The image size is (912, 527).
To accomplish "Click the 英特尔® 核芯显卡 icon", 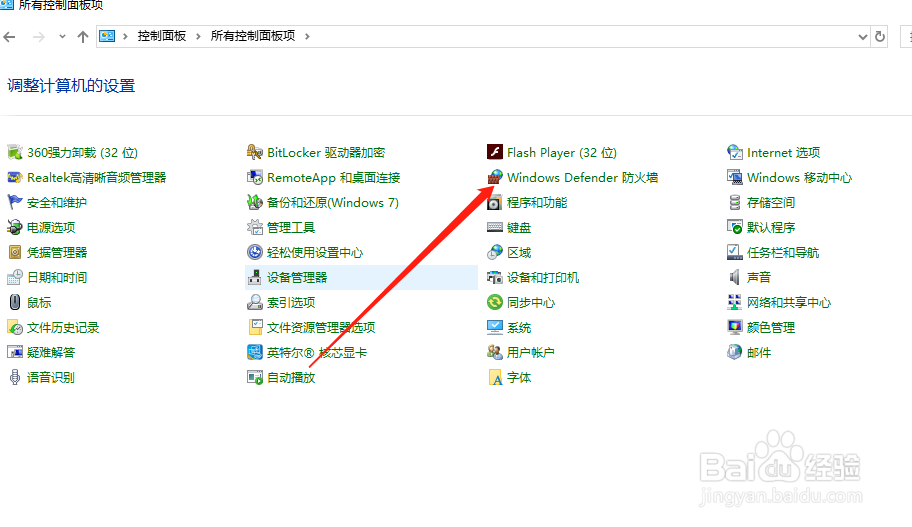I will tap(255, 352).
